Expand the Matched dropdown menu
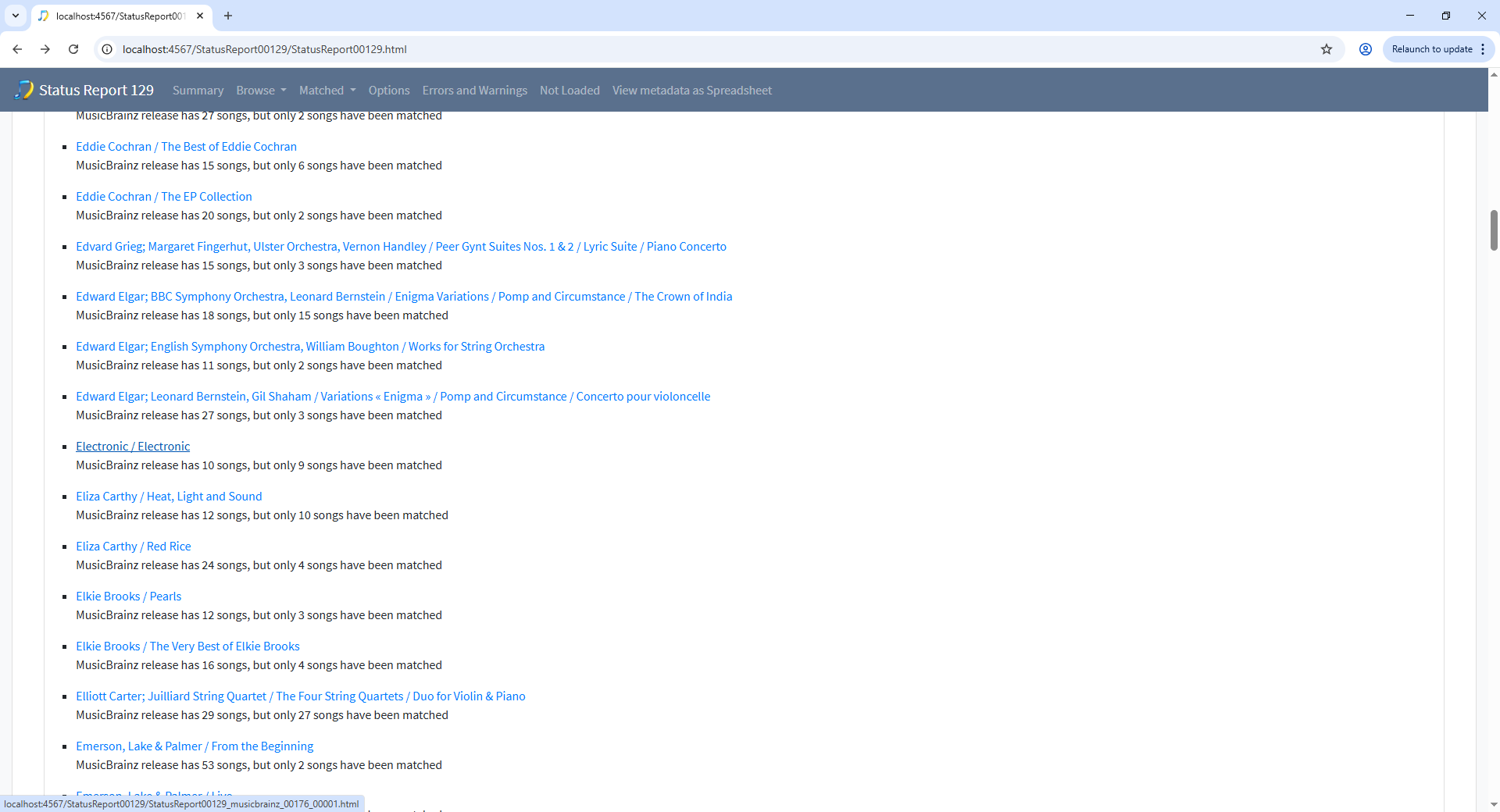The image size is (1500, 812). (327, 91)
